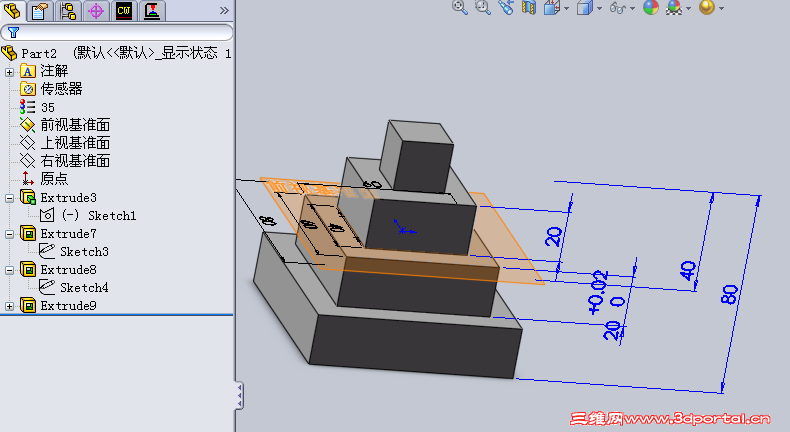Open the FeatureManager design tree tab

[x=12, y=11]
